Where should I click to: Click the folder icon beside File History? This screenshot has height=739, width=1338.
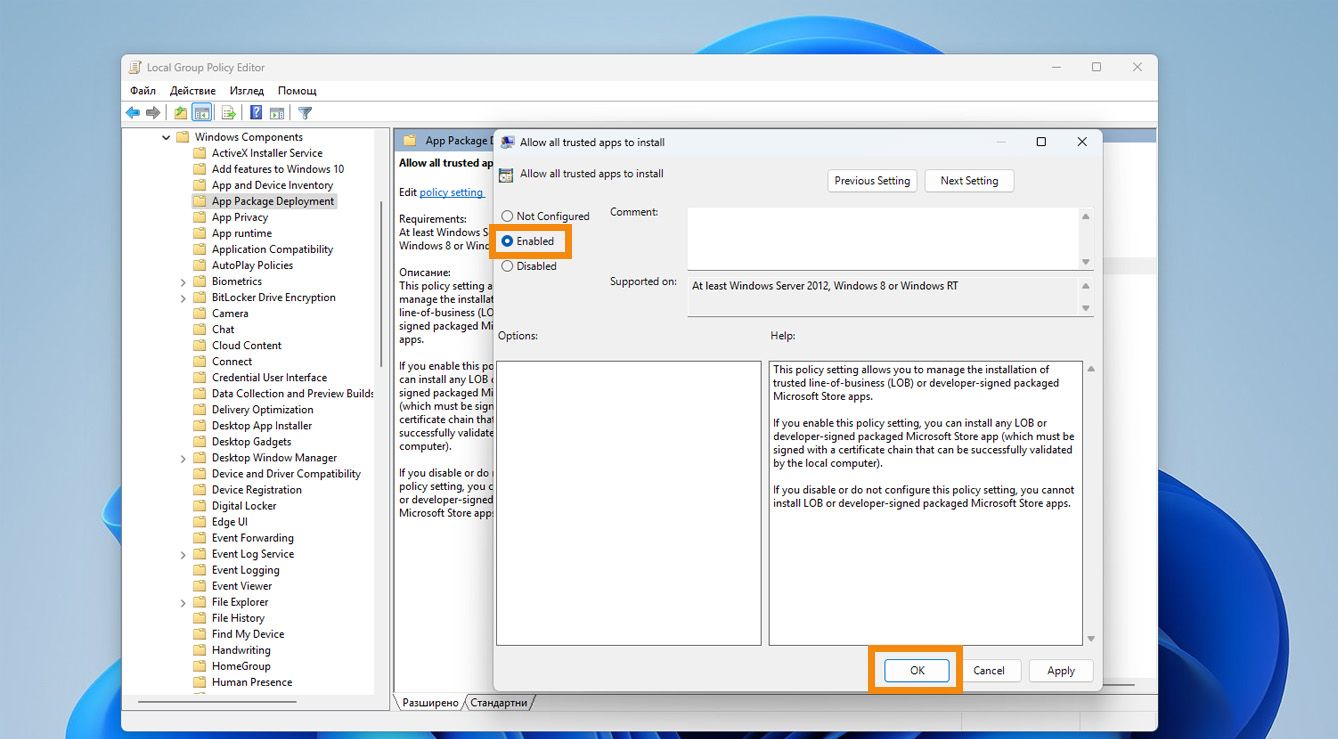(199, 618)
